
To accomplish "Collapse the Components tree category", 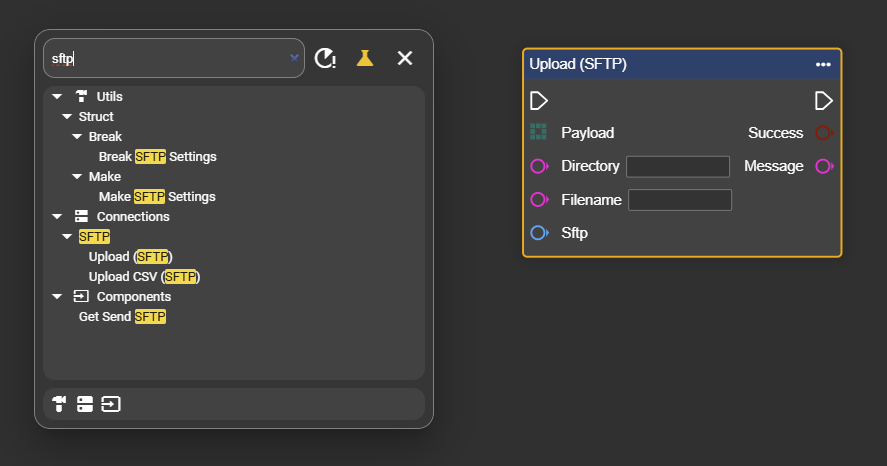I will [57, 297].
